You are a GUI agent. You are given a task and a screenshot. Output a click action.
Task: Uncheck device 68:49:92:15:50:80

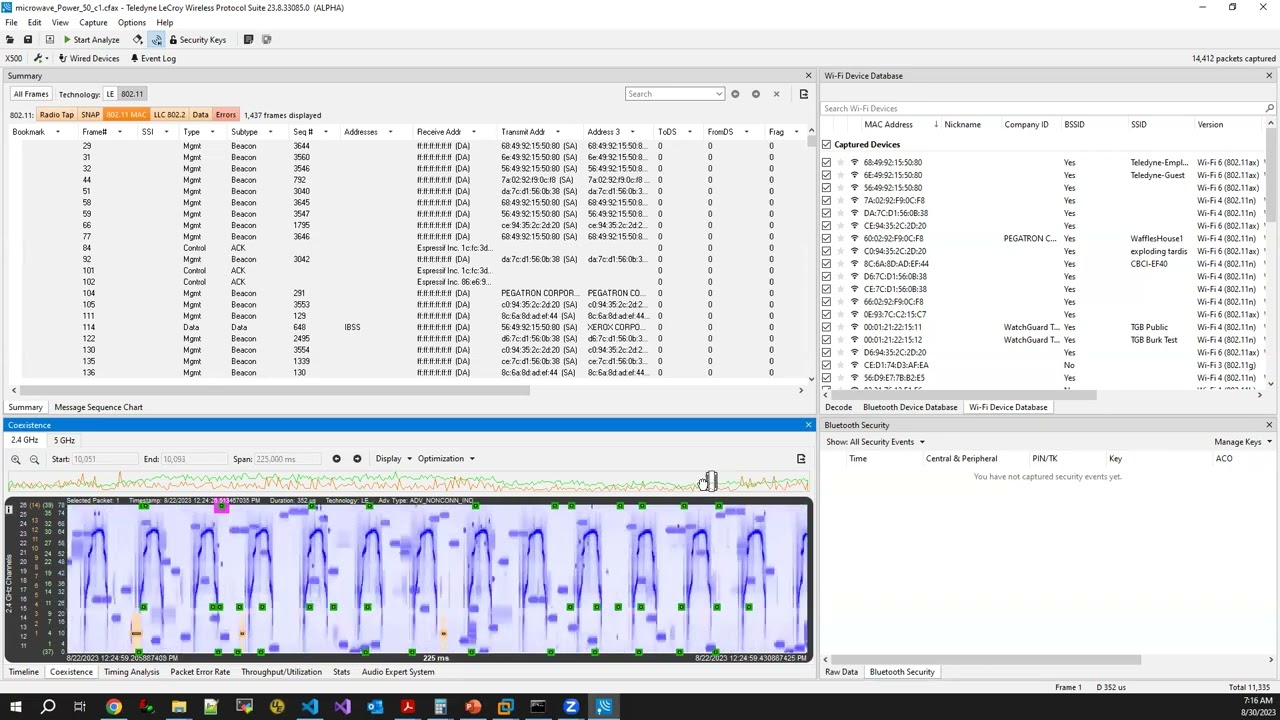[826, 162]
